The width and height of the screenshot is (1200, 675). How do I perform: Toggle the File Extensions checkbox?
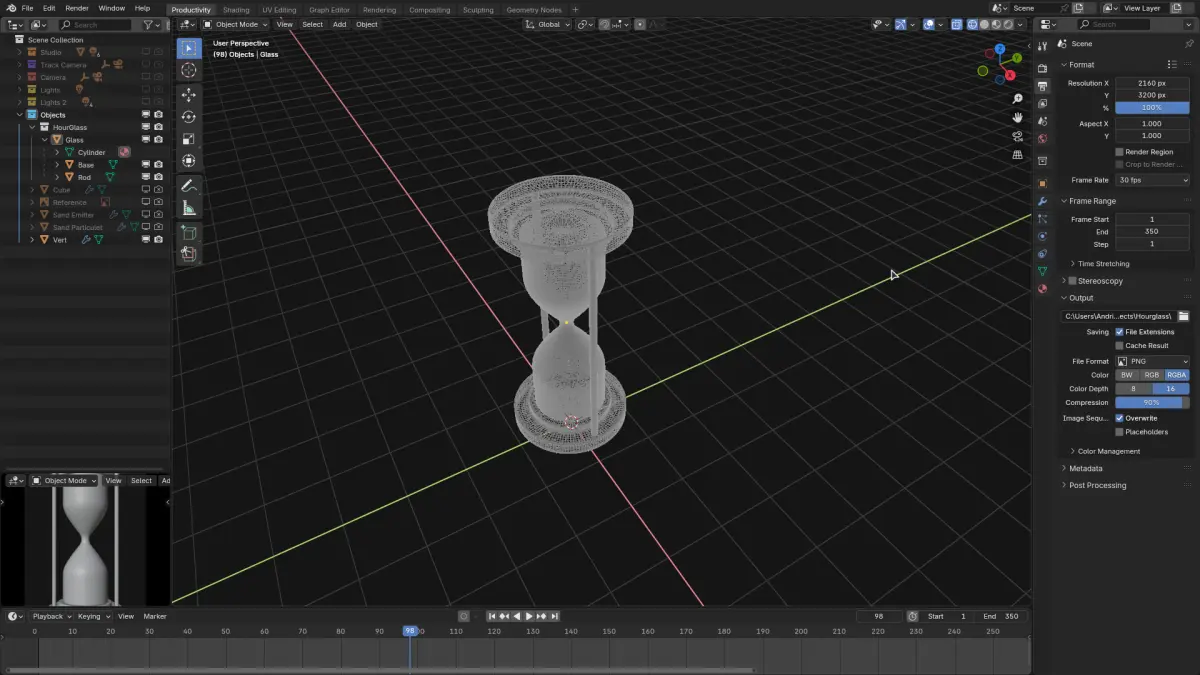pyautogui.click(x=1119, y=332)
